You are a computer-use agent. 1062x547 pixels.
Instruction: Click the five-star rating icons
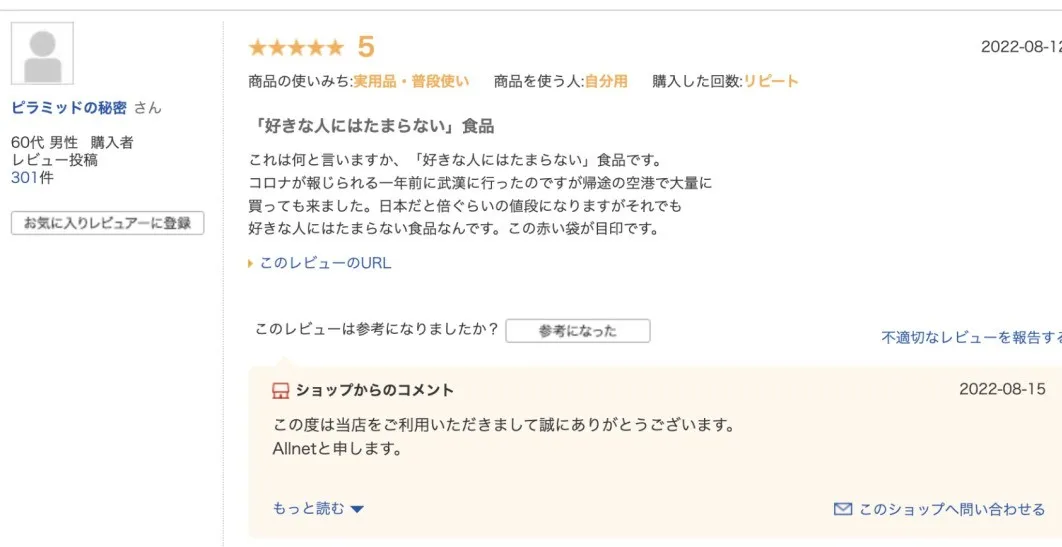(x=296, y=47)
